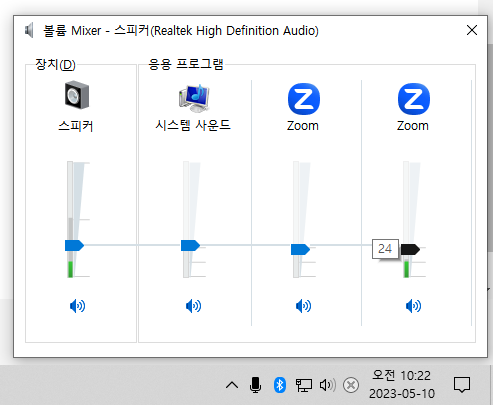
Task: Mute System Sounds (시스템 사운드)
Action: (x=193, y=306)
